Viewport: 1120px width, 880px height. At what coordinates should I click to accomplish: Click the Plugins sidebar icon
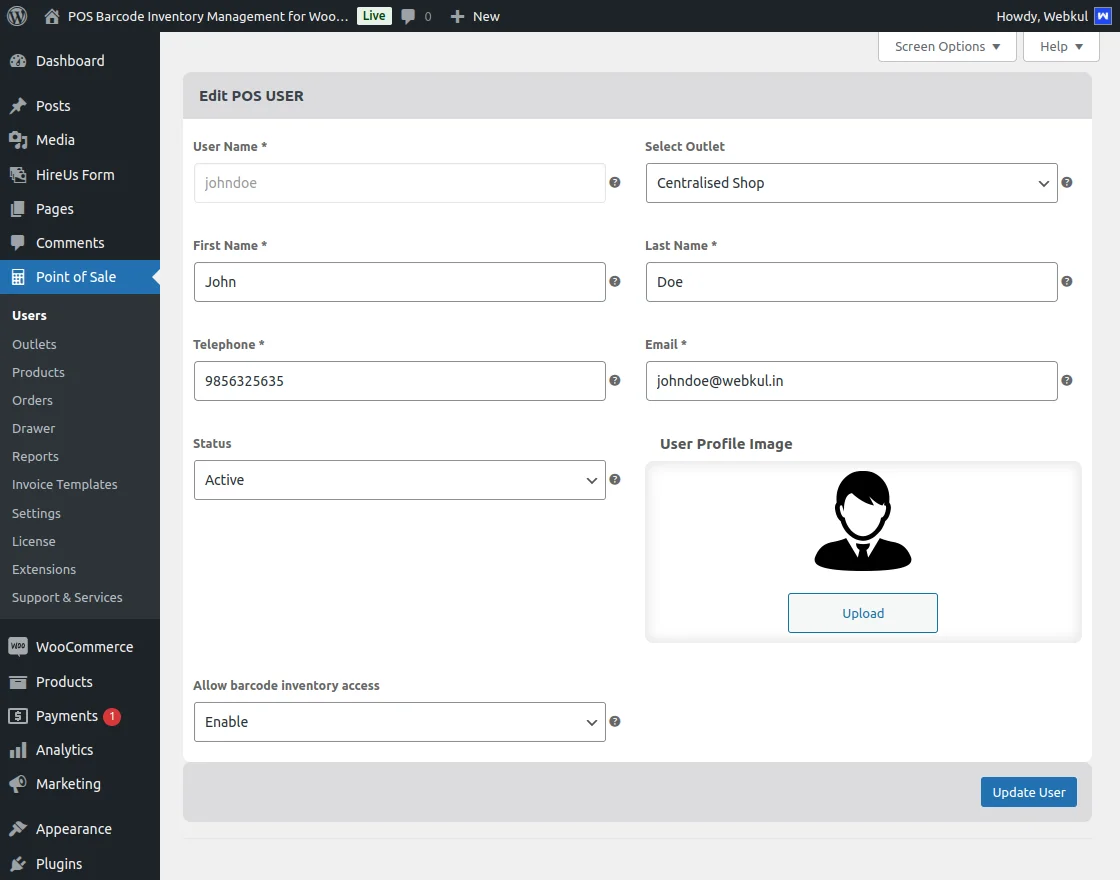18,864
